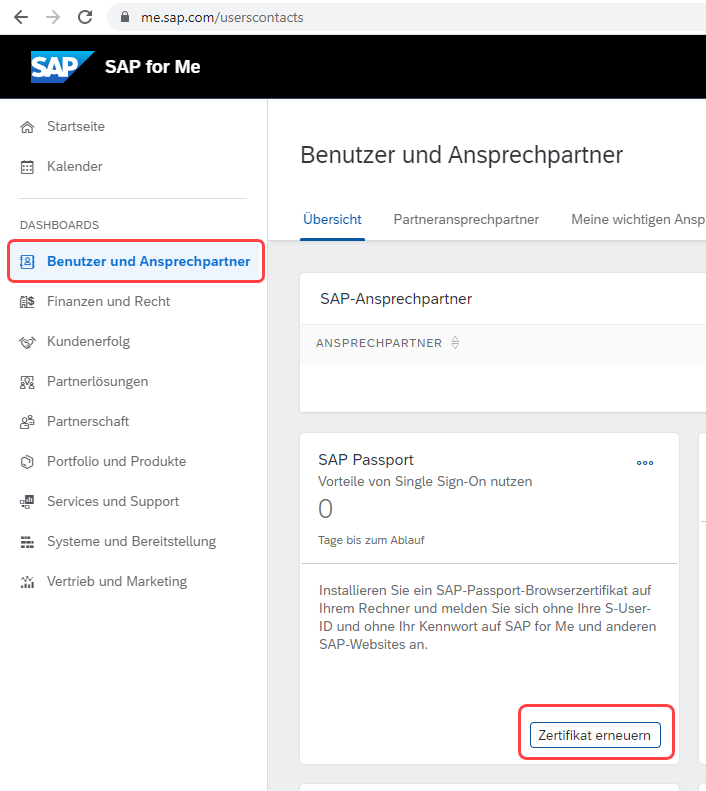The image size is (706, 791).
Task: Open Services und Support icon
Action: tap(27, 501)
